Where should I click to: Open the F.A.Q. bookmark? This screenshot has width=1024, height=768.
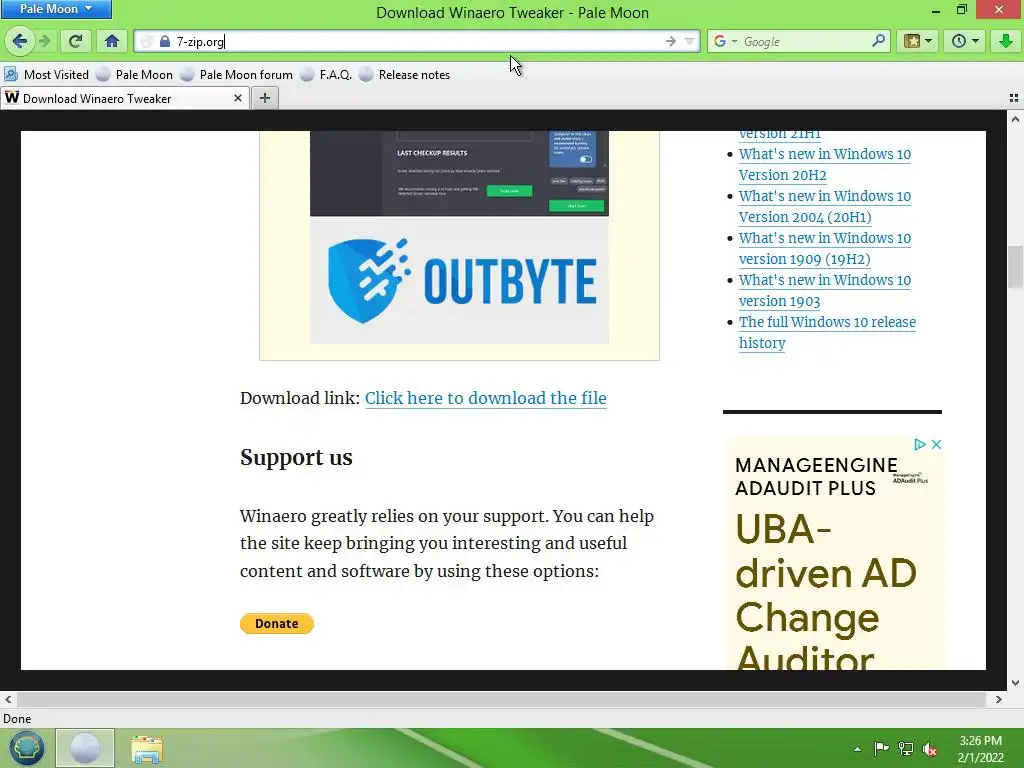[x=327, y=74]
